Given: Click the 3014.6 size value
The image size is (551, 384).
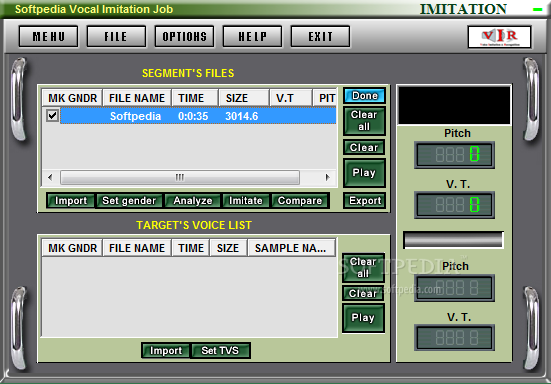Looking at the screenshot, I should pos(242,116).
